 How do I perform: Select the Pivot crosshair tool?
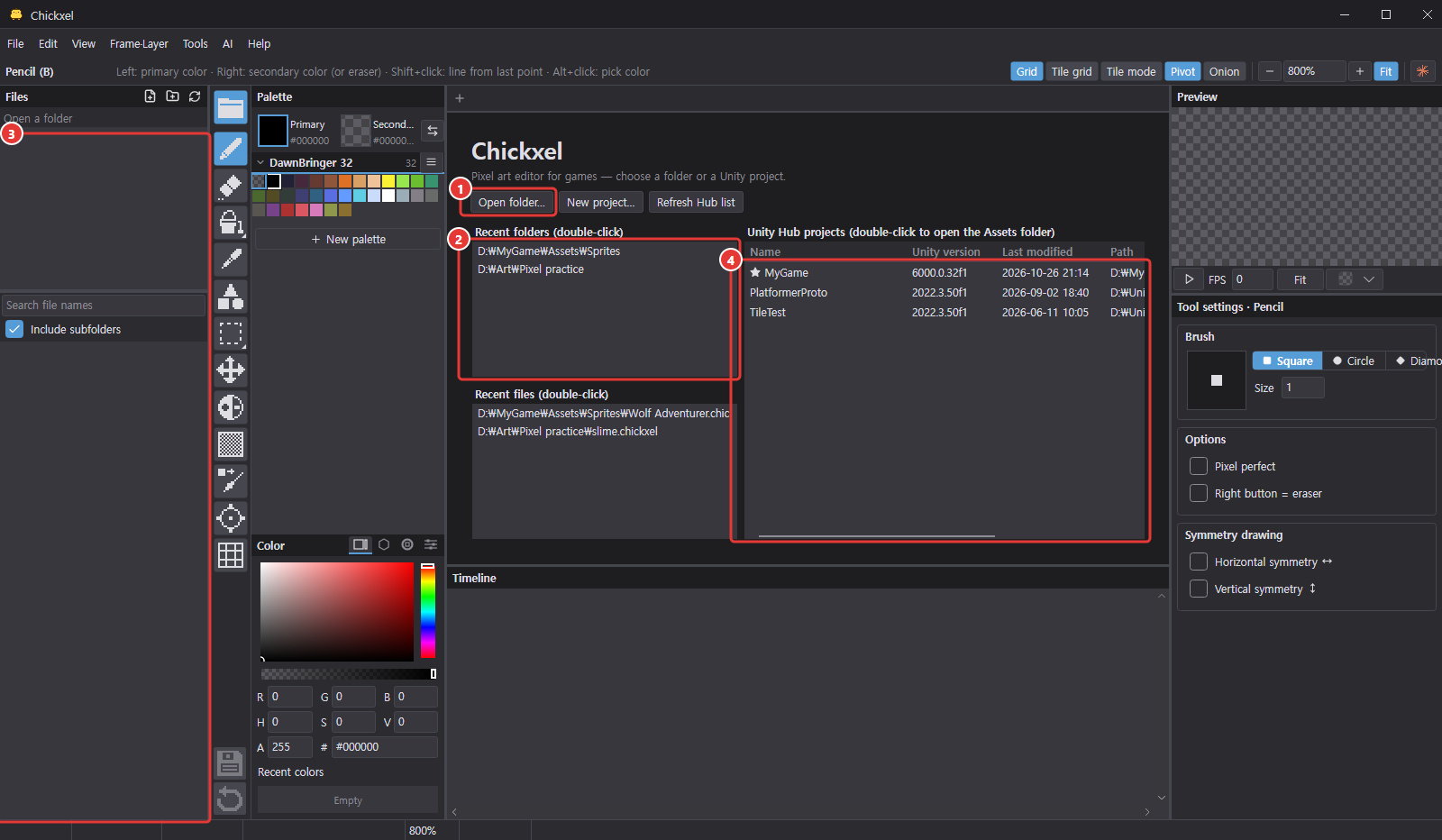coord(231,518)
